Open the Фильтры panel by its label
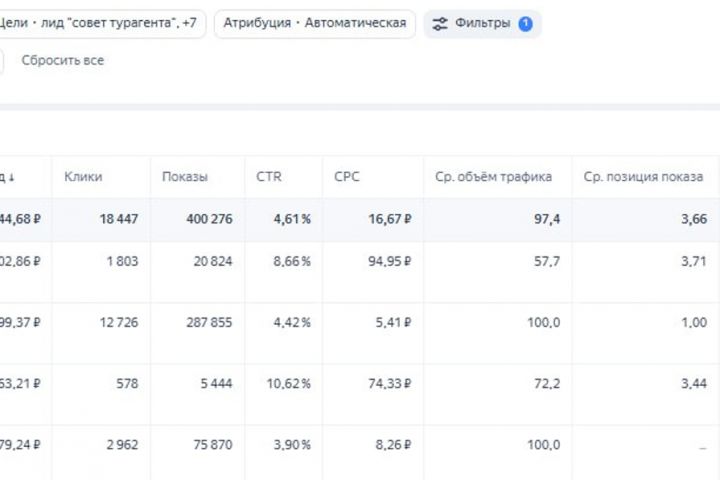 pyautogui.click(x=482, y=24)
